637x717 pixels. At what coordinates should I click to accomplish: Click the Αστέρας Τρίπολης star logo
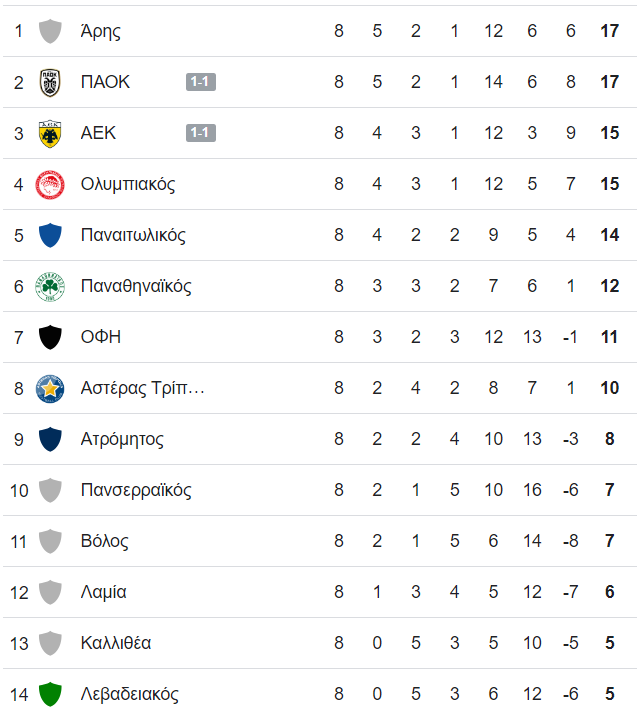point(50,389)
